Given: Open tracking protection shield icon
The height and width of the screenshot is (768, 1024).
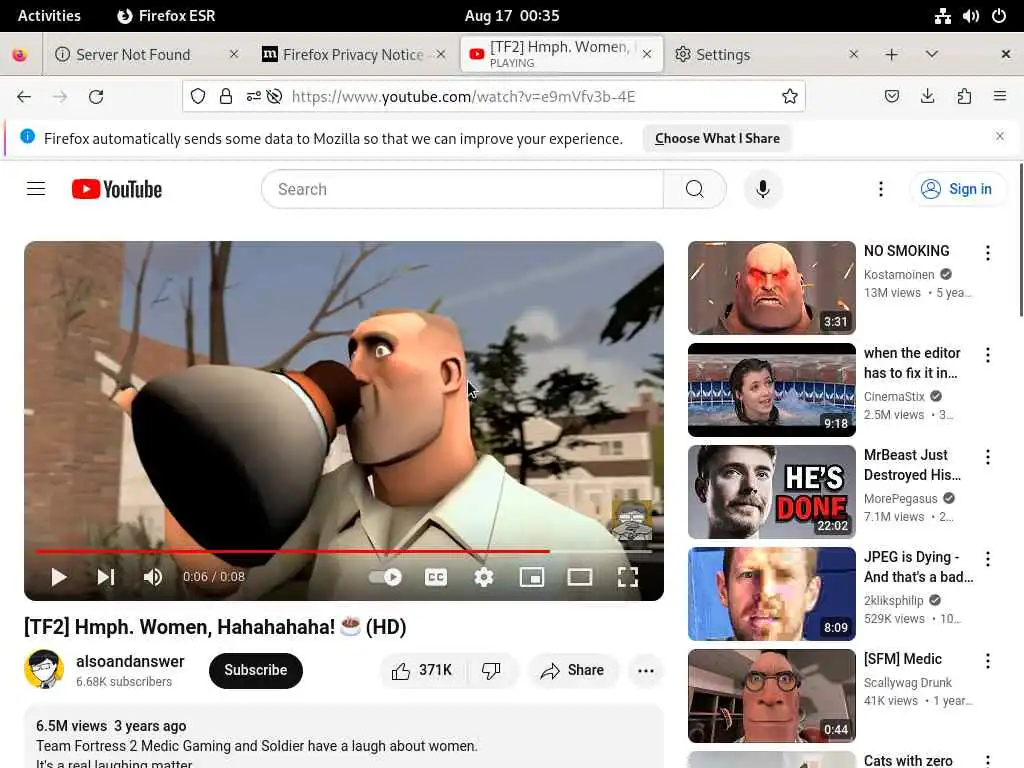Looking at the screenshot, I should [198, 97].
